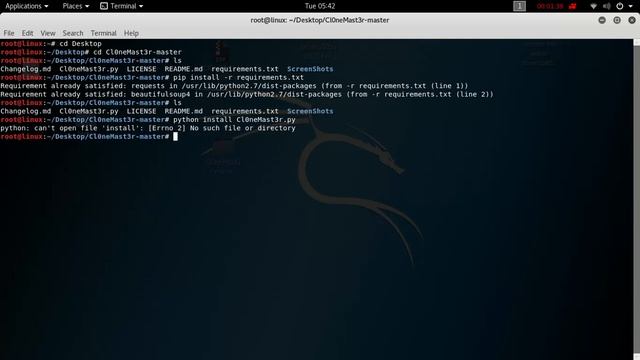Click first 'Requirement already satisfied: requests' line
The width and height of the screenshot is (640, 360).
coord(234,86)
